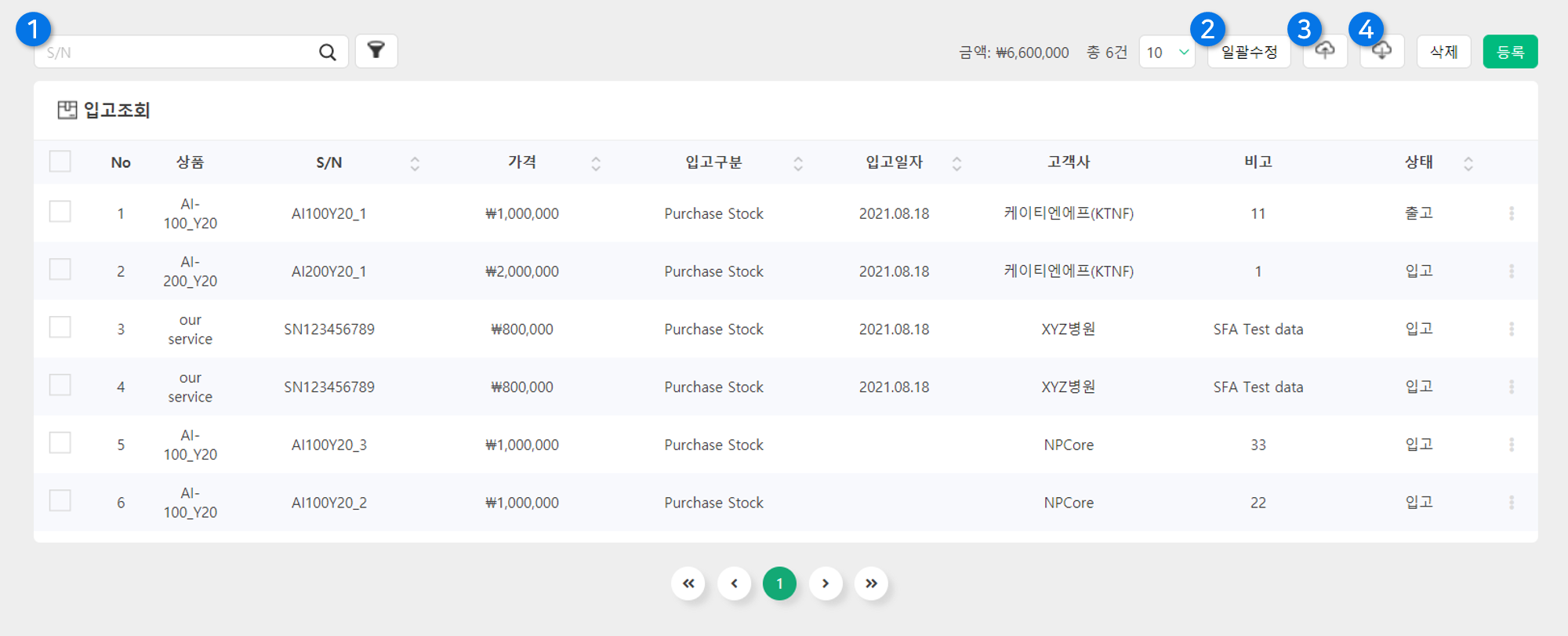
Task: Toggle select-all checkbox in table header
Action: [60, 162]
